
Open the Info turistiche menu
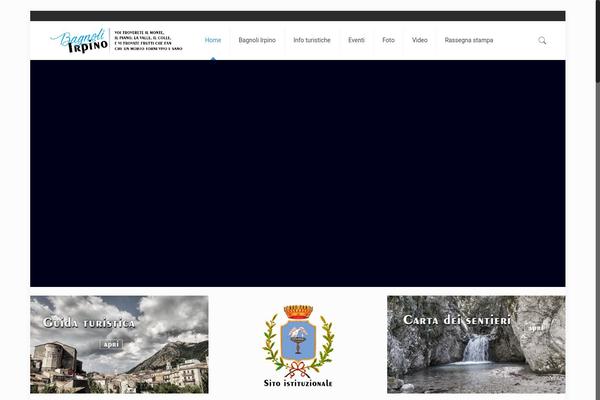pos(312,40)
